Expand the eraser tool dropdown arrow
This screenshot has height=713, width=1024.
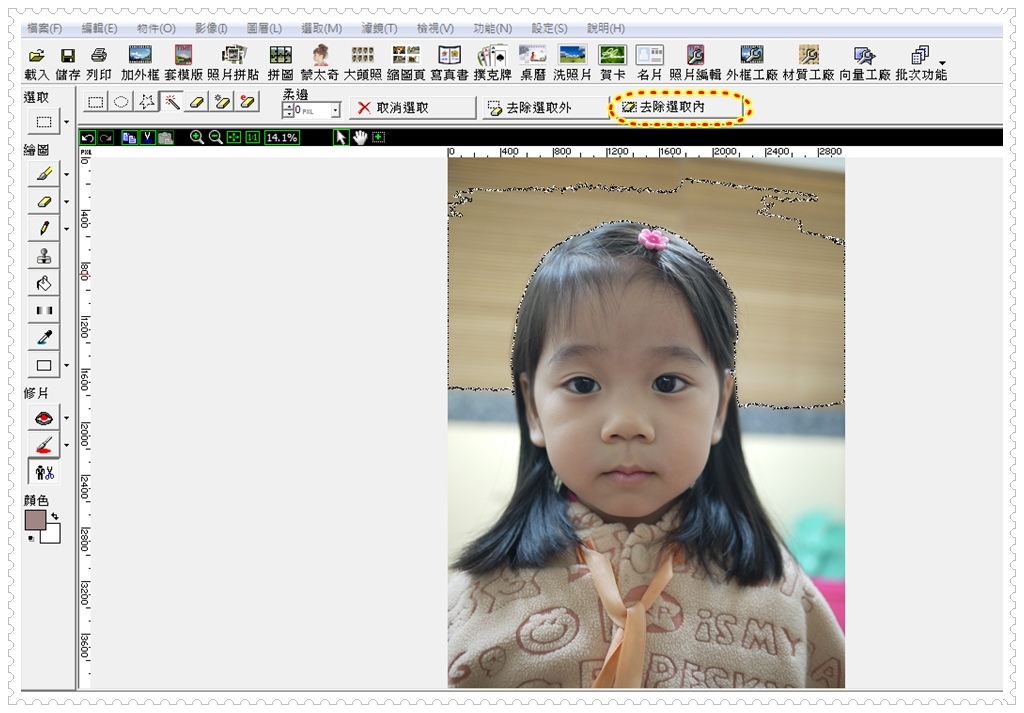66,202
